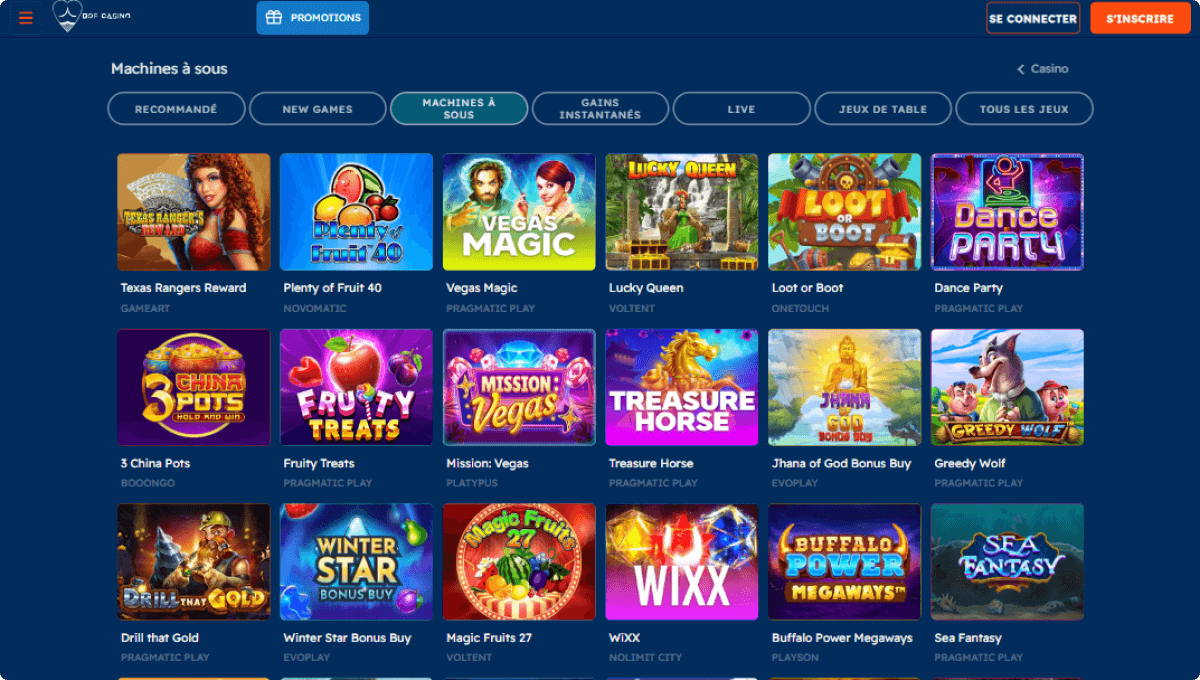The width and height of the screenshot is (1200, 680).
Task: Click the back chevron beside Casino
Action: coord(1021,69)
